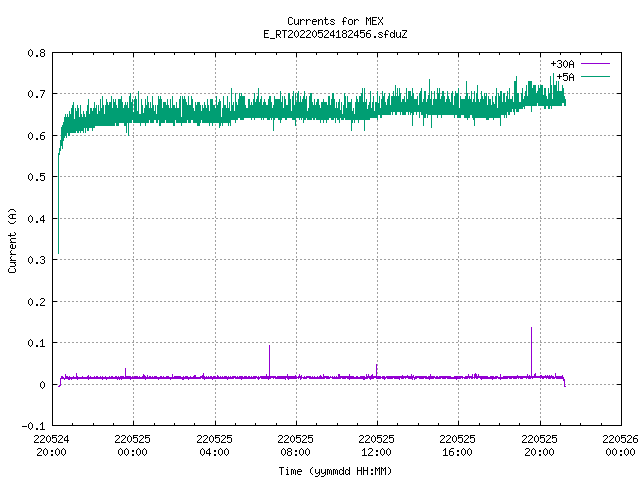The width and height of the screenshot is (640, 480).
Task: Click the 220525 16:00 x-axis tick label
Action: (x=457, y=445)
